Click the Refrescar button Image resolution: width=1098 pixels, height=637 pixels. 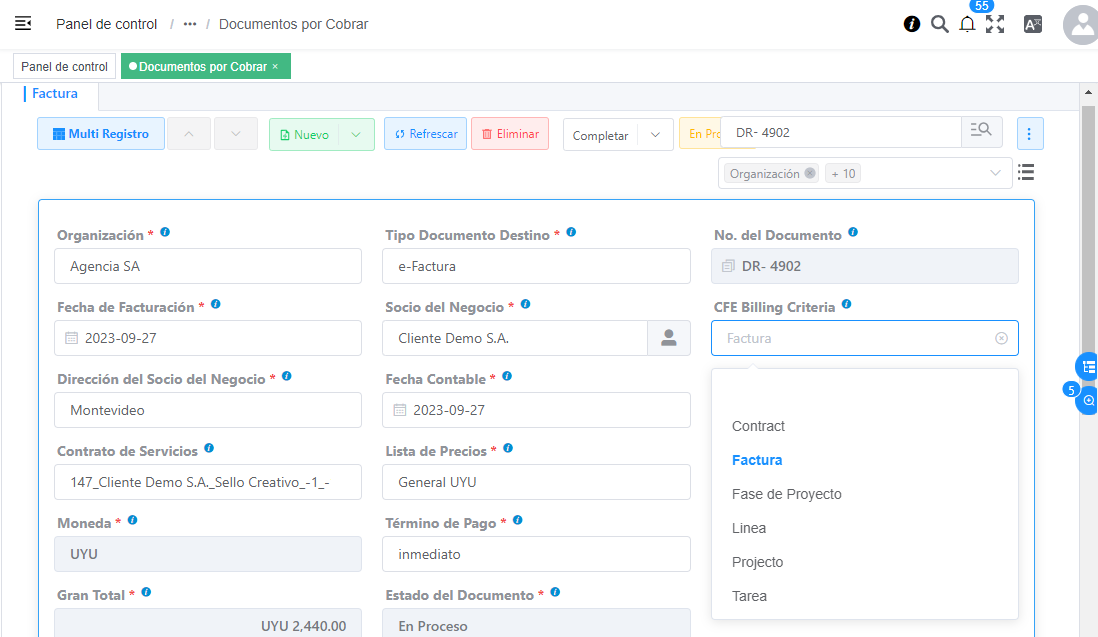pyautogui.click(x=425, y=134)
